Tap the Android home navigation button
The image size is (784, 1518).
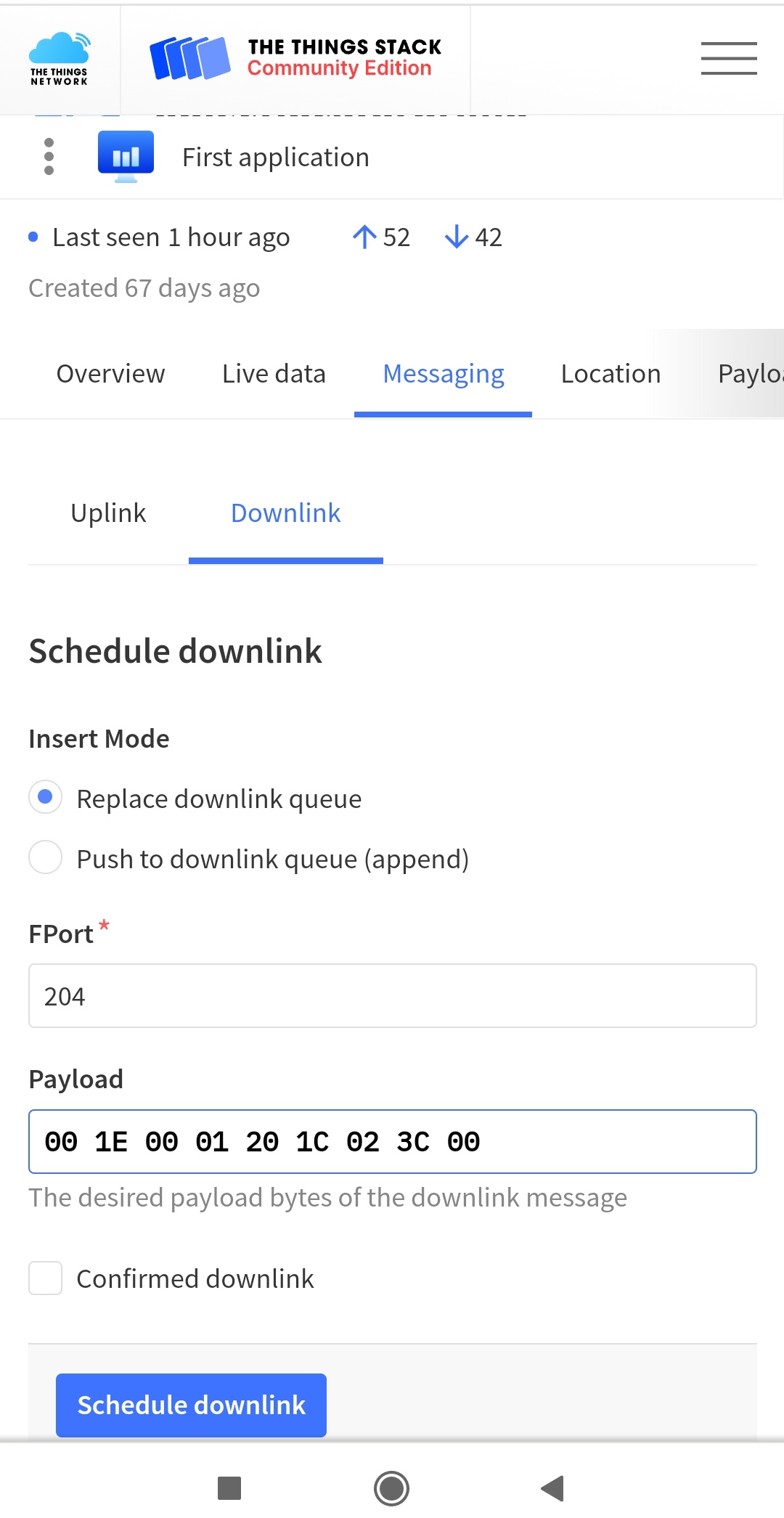pyautogui.click(x=392, y=1488)
